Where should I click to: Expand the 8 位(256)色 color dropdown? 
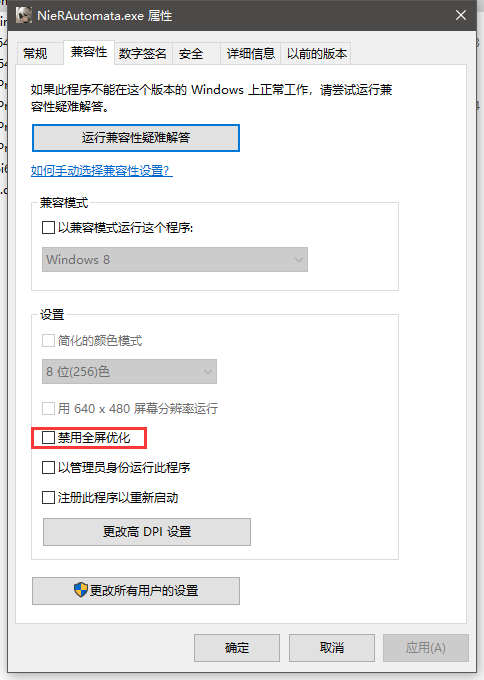[x=129, y=372]
